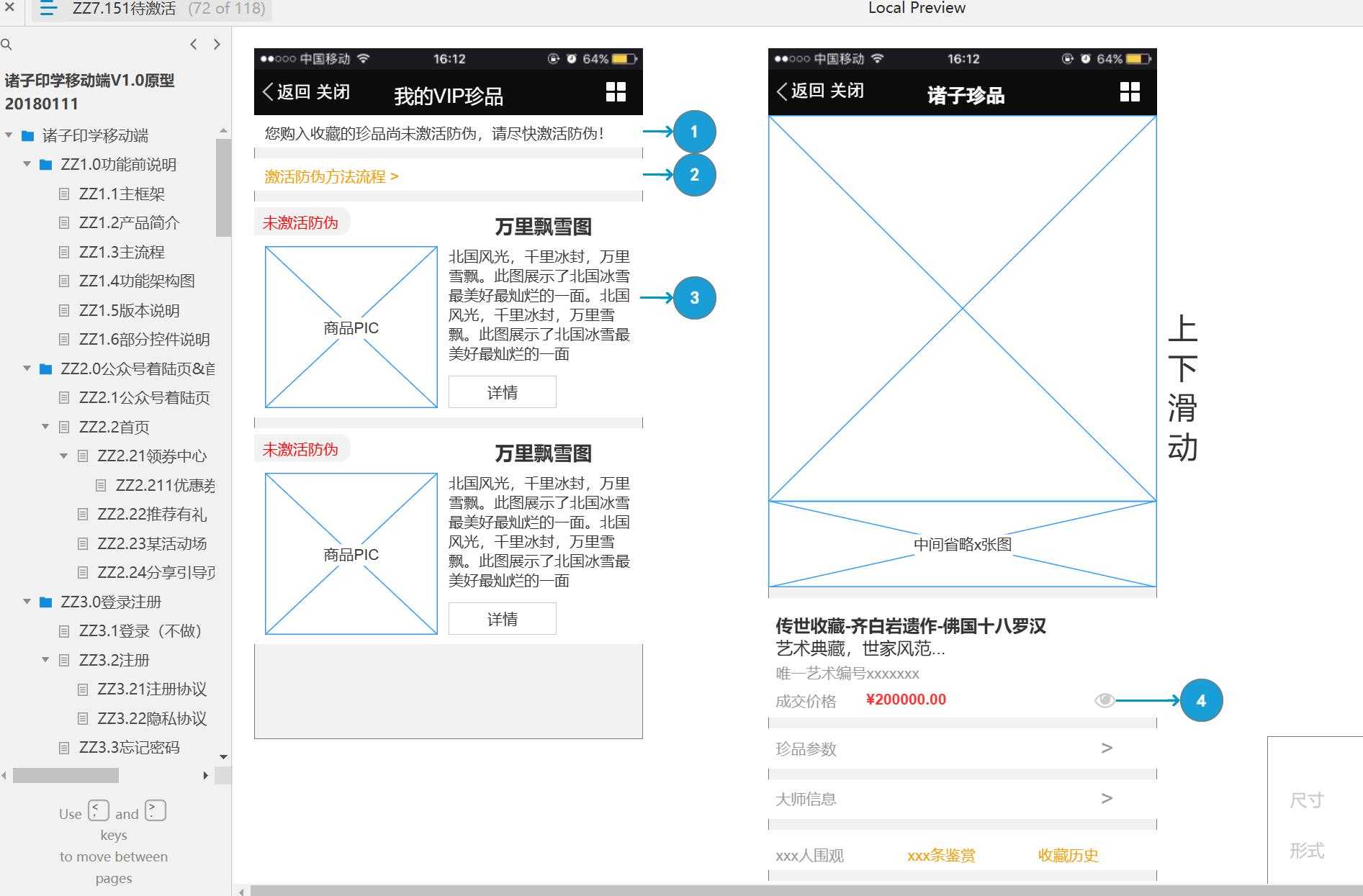This screenshot has height=896, width=1363.
Task: Click the first 详情 button under 万里飘雪图
Action: [x=502, y=392]
